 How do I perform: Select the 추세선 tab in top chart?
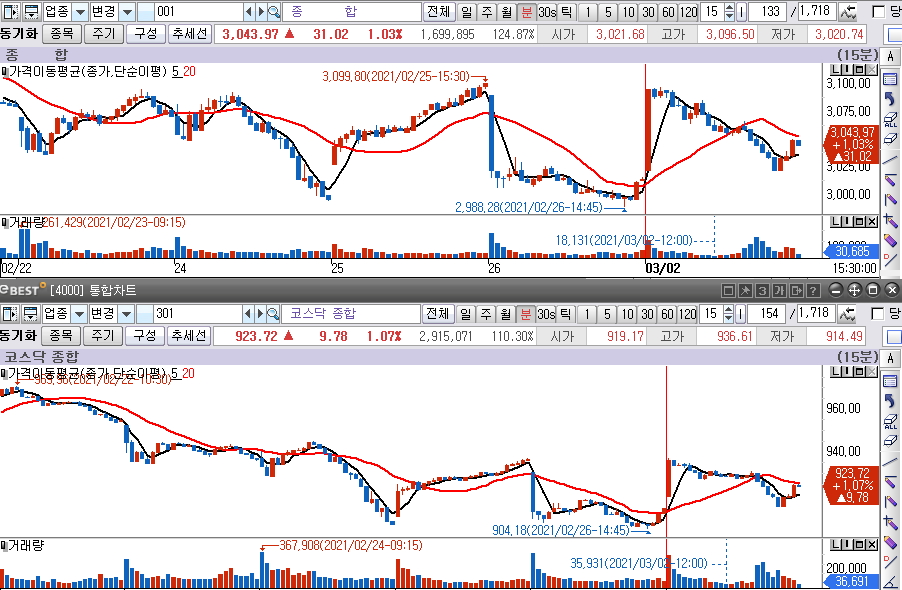(189, 33)
